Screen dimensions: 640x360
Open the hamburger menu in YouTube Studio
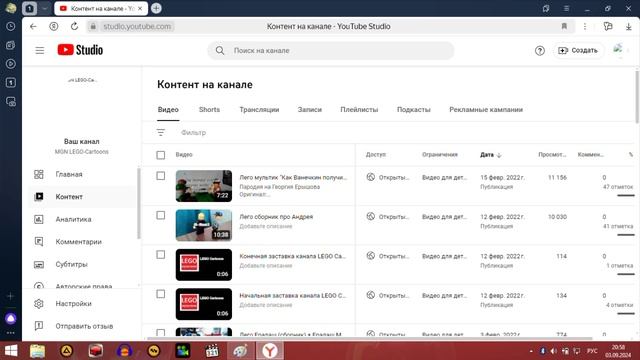[x=40, y=50]
